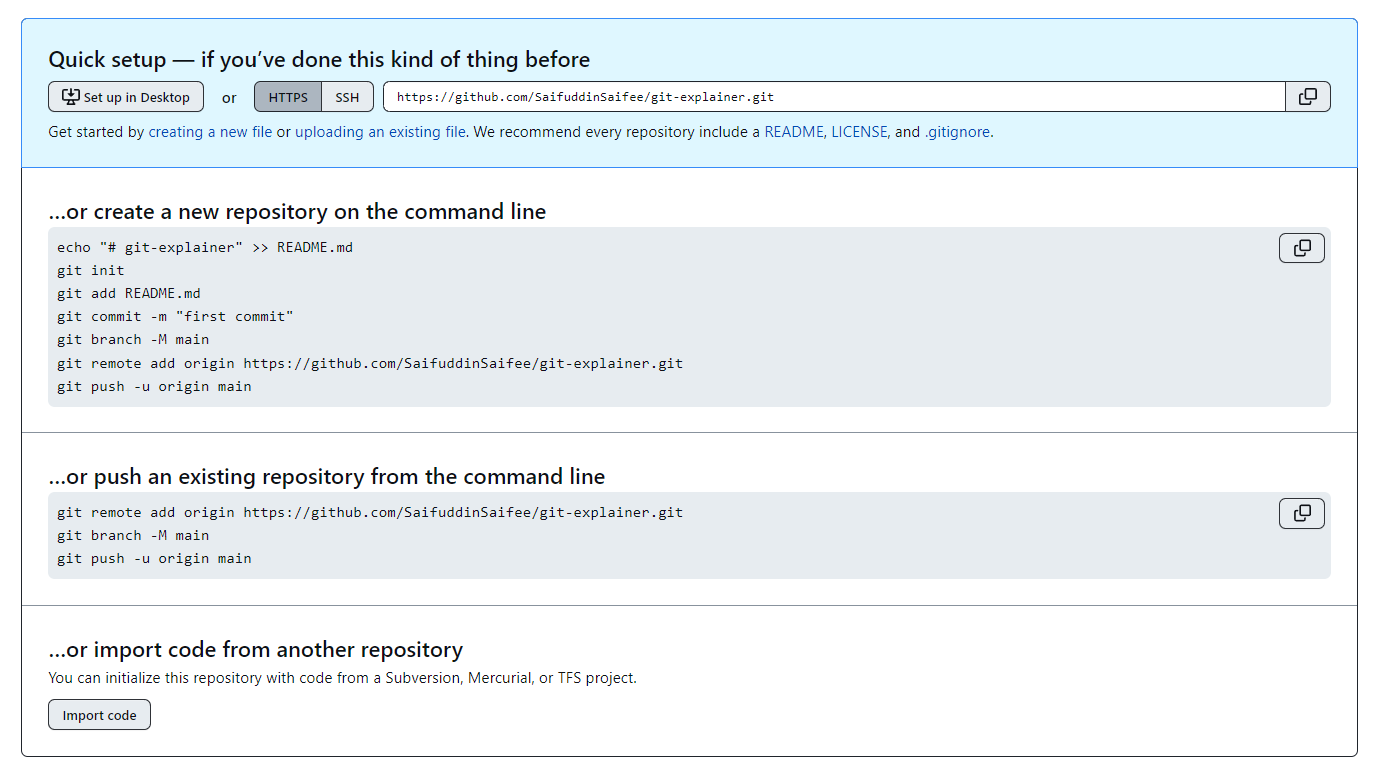Copy the existing repository push commands

(1301, 512)
